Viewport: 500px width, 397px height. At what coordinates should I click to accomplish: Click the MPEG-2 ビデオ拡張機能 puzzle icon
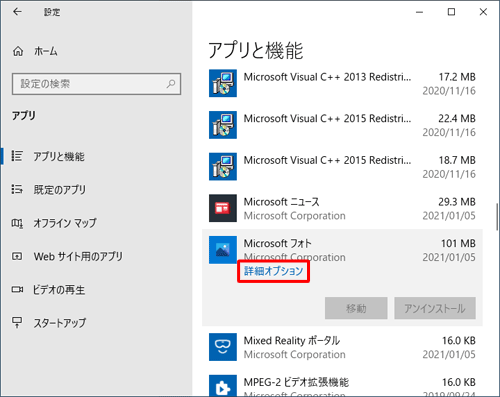coord(223,386)
